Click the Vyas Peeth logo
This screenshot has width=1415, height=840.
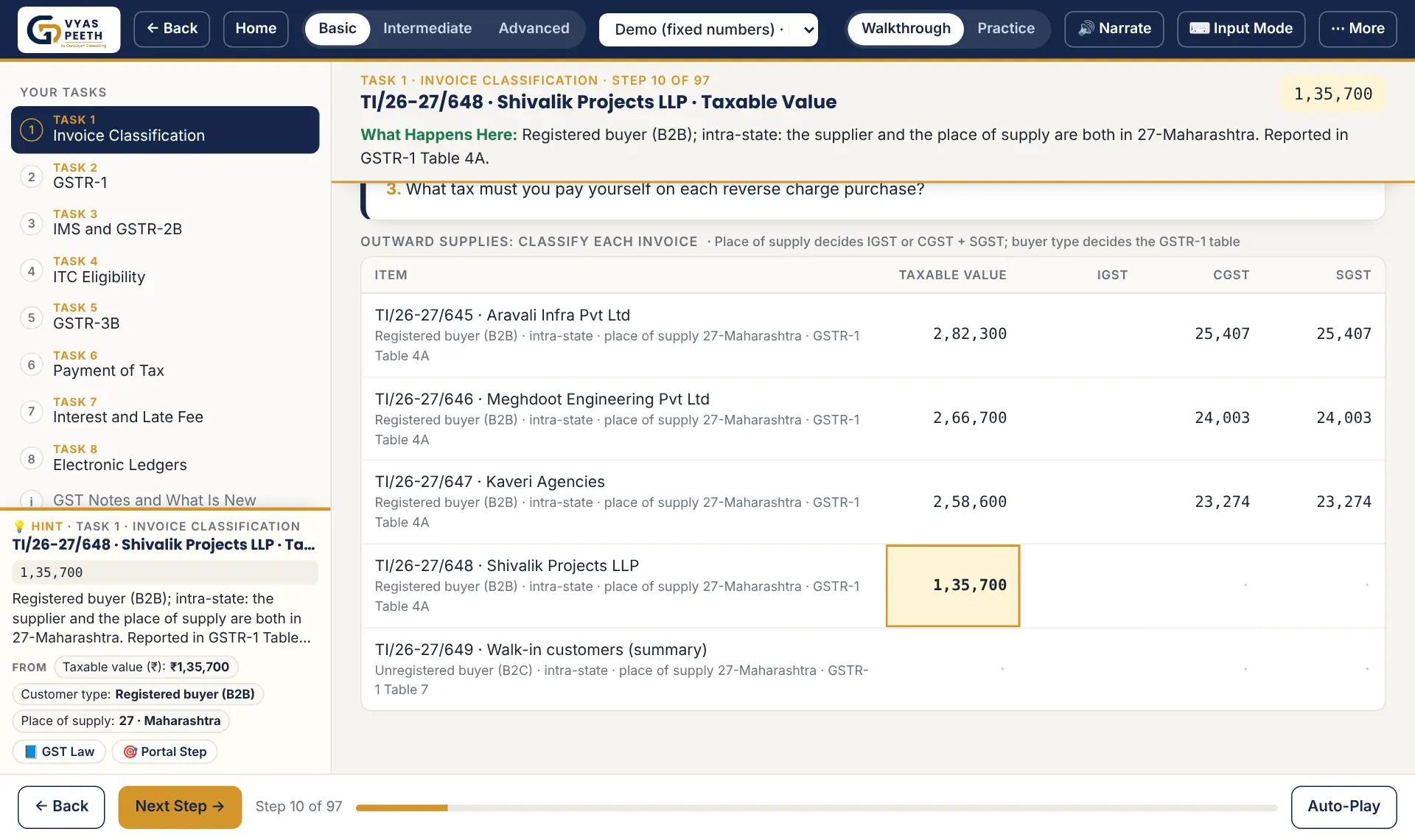coord(69,29)
